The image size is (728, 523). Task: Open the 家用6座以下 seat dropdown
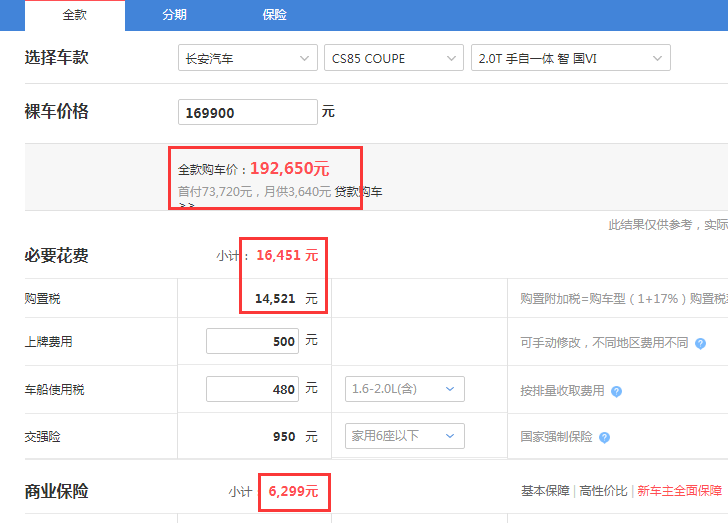pos(405,436)
